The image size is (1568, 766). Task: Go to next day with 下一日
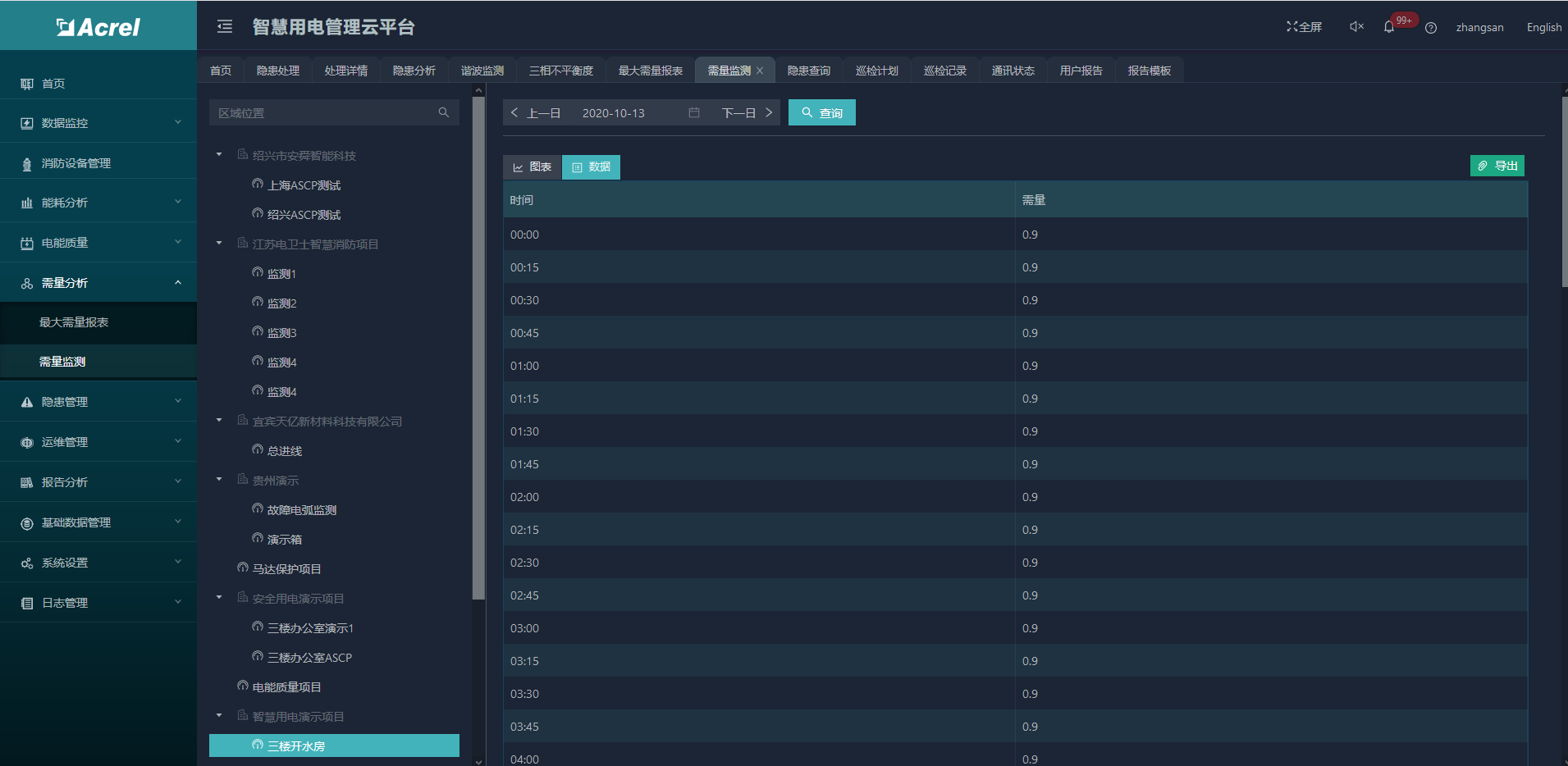click(747, 113)
